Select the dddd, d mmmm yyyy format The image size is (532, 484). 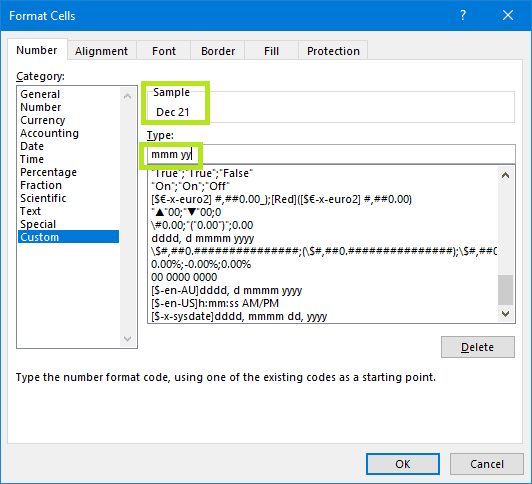point(203,238)
